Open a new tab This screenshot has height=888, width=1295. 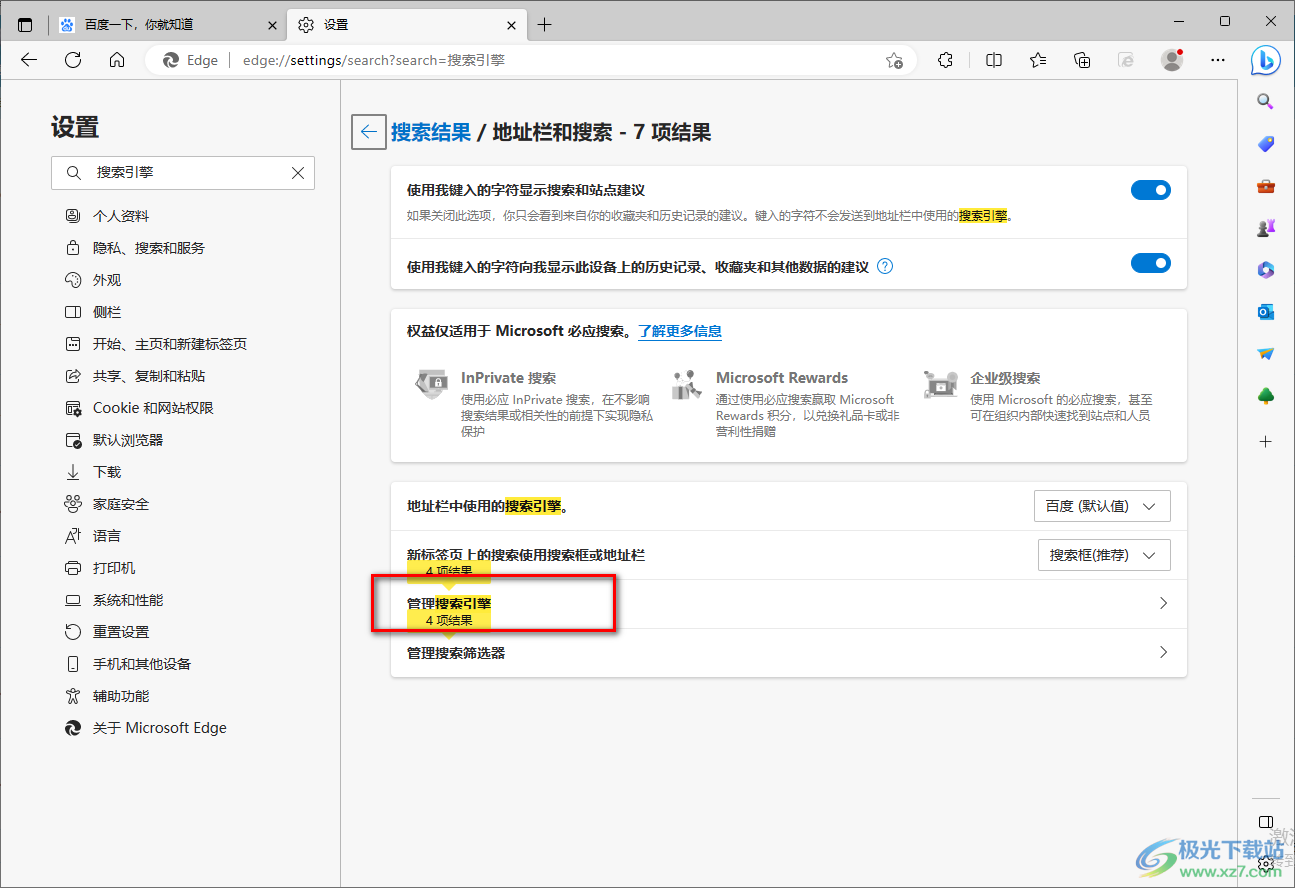544,25
